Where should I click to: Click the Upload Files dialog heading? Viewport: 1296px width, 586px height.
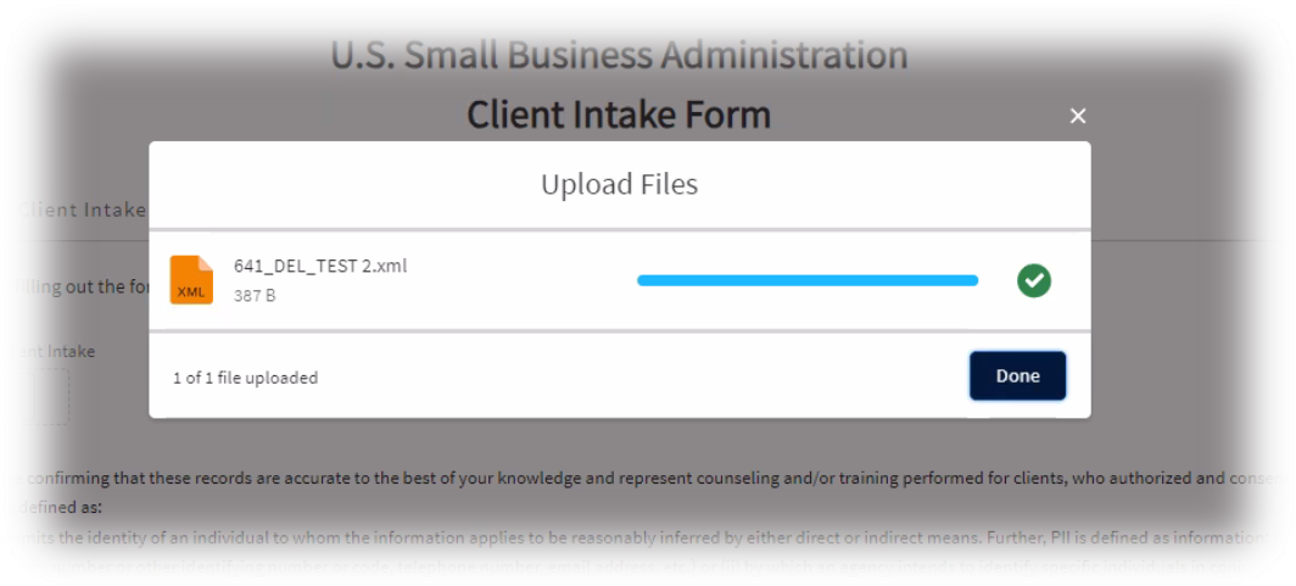pos(619,184)
